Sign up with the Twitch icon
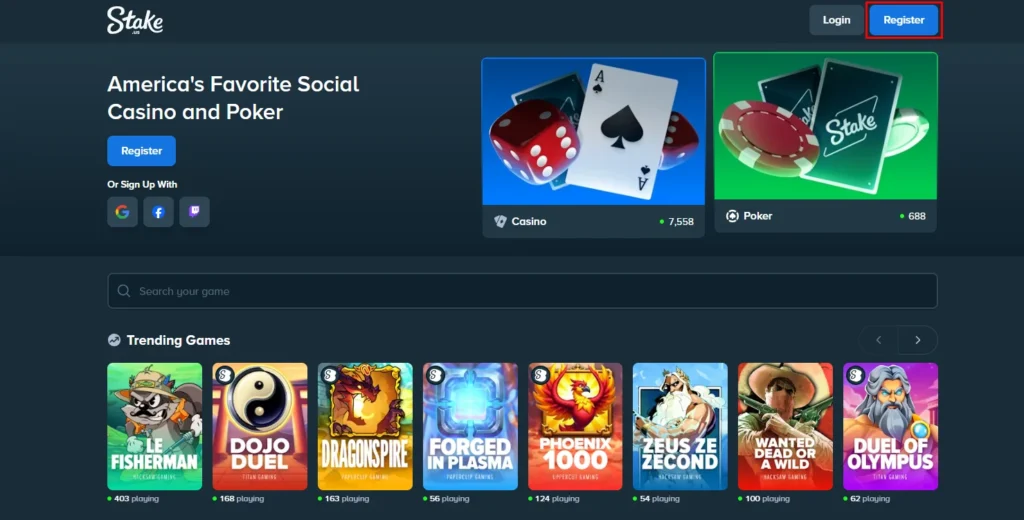Image resolution: width=1024 pixels, height=520 pixels. (x=195, y=212)
